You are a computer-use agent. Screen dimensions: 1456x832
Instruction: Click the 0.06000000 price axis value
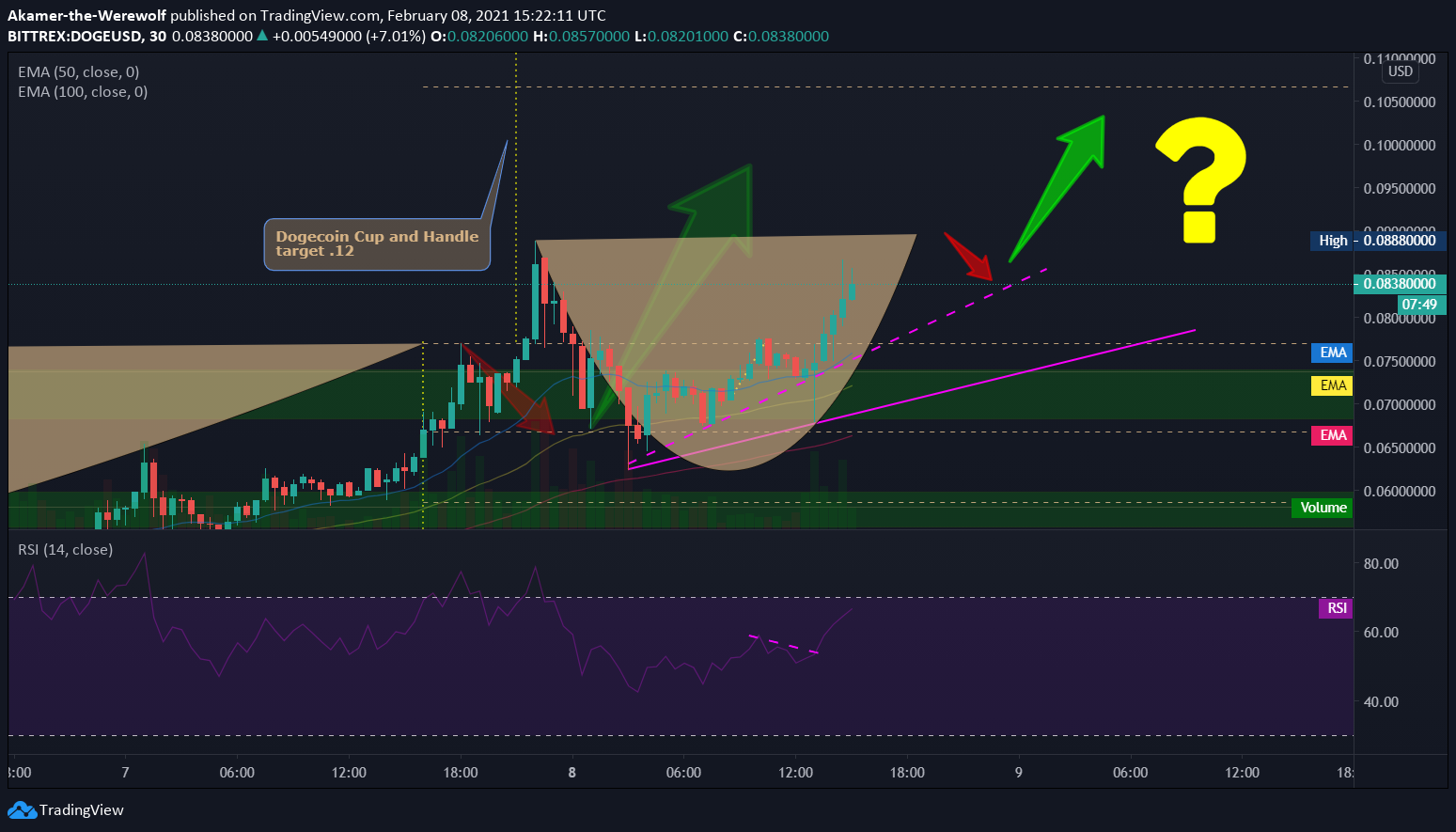tap(1400, 492)
